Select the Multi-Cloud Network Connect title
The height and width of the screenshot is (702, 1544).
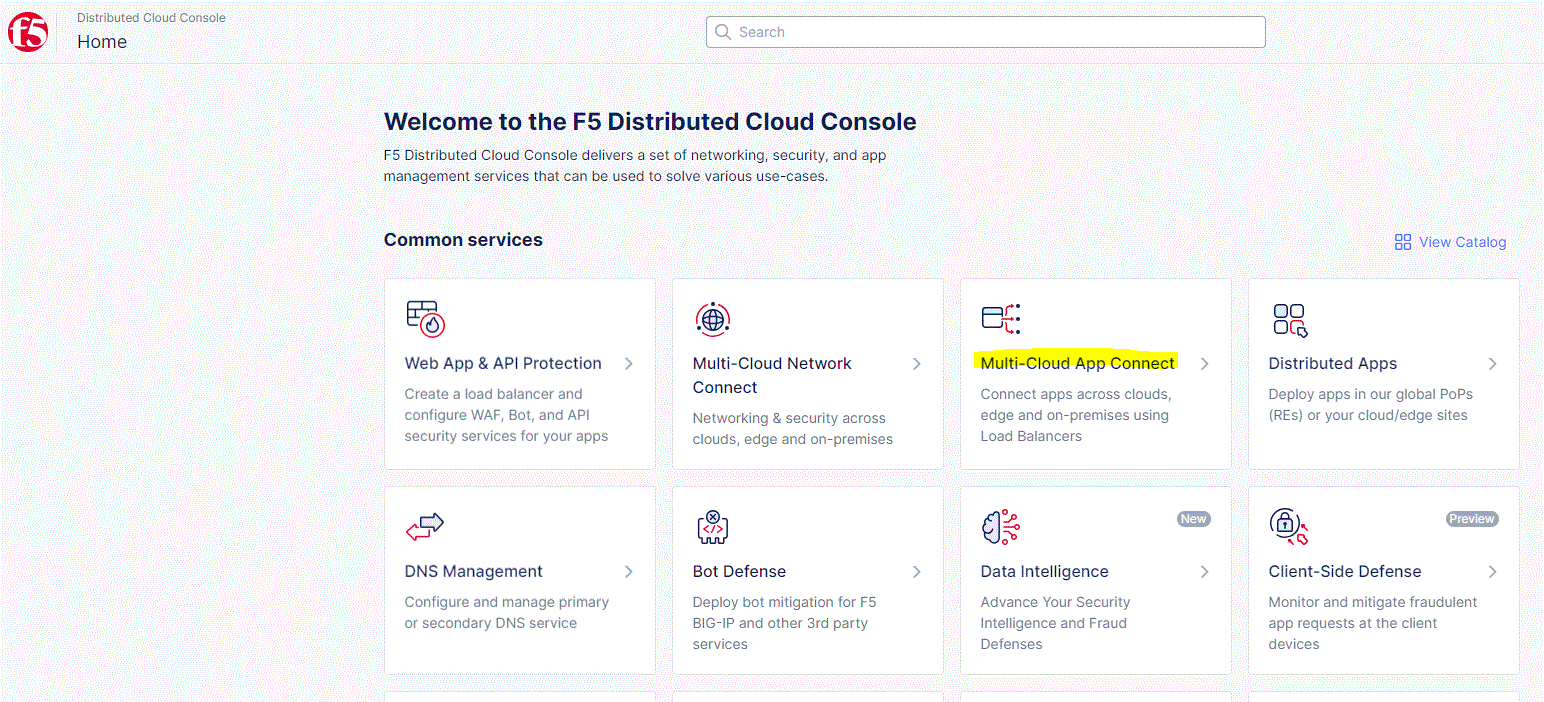point(772,376)
